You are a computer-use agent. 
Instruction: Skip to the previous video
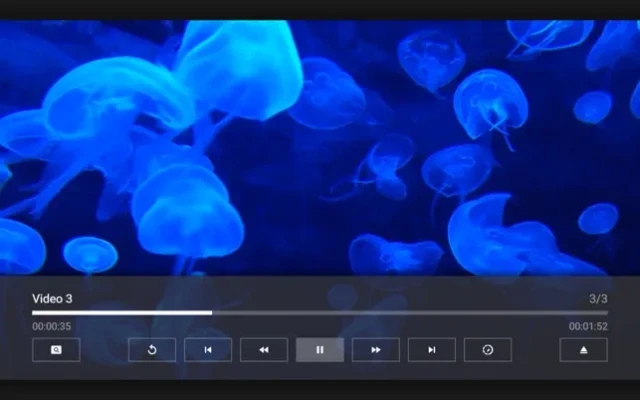coord(208,350)
